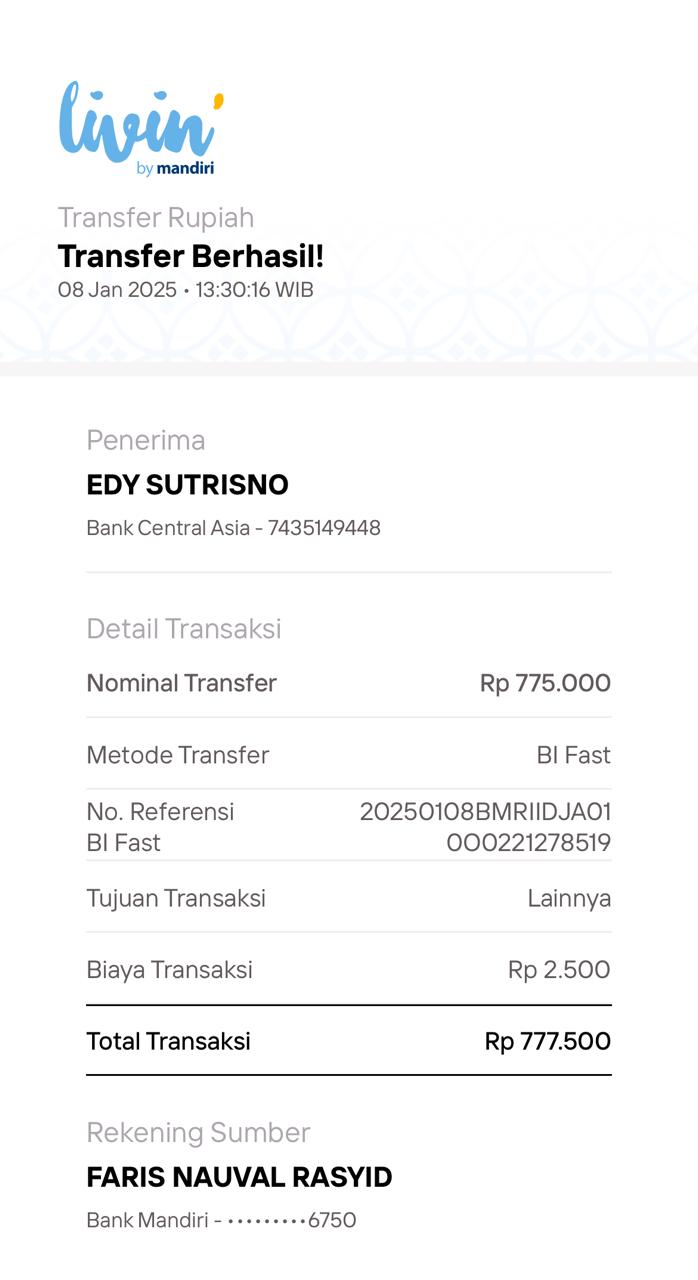
Task: Select the 08 Jan 2025 transaction timestamp
Action: [185, 290]
